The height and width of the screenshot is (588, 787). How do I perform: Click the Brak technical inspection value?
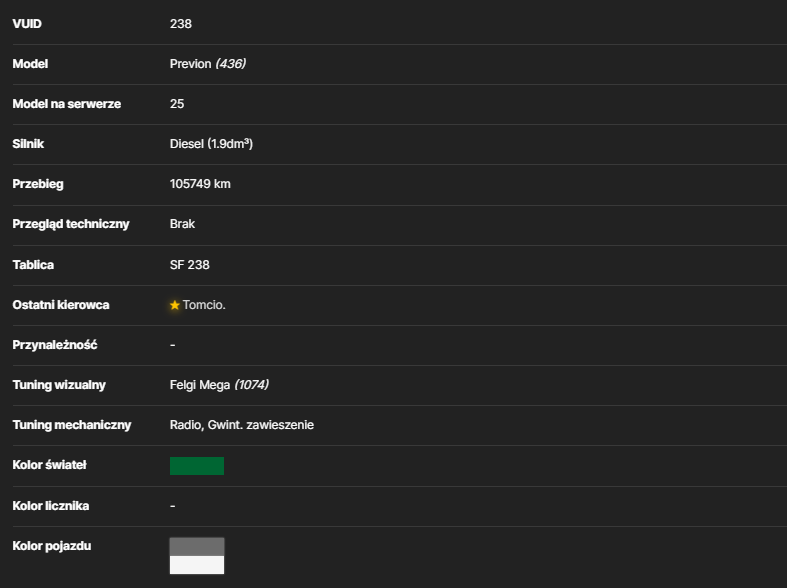tap(182, 224)
